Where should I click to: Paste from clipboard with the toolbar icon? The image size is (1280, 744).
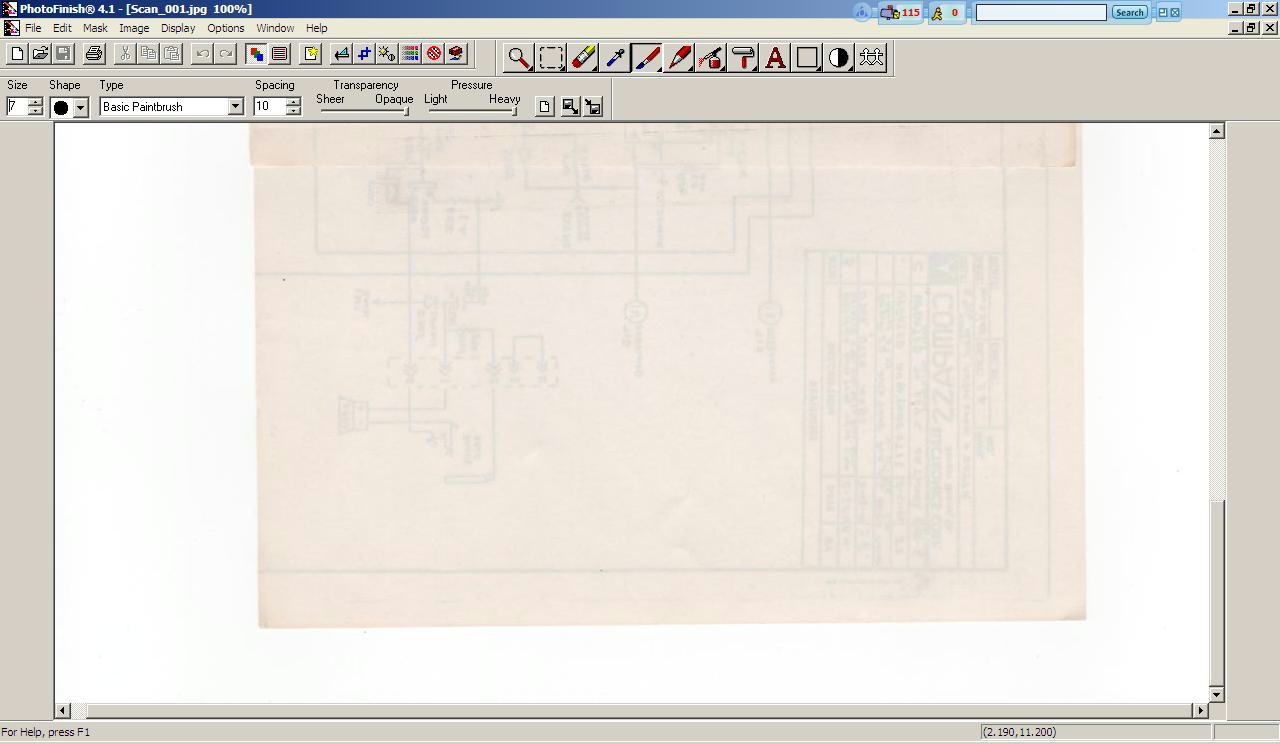pyautogui.click(x=171, y=53)
